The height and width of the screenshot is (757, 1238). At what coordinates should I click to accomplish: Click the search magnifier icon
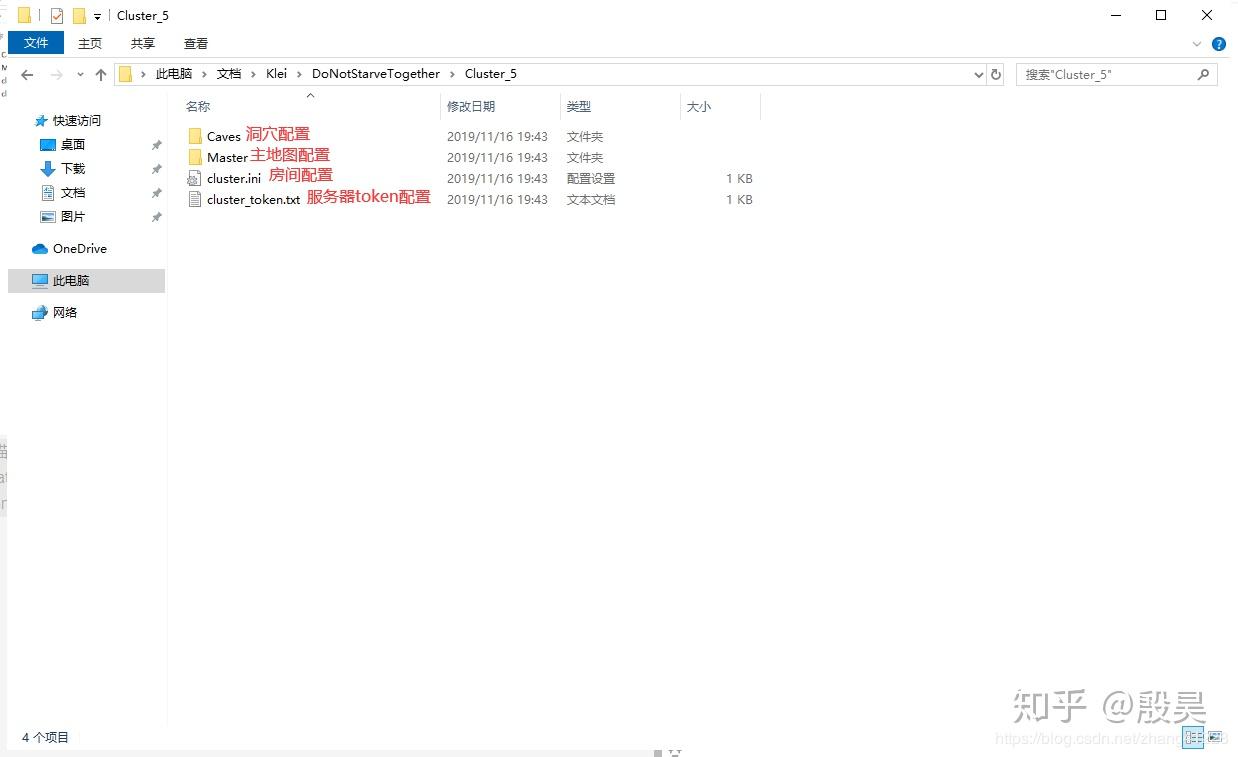[x=1203, y=75]
